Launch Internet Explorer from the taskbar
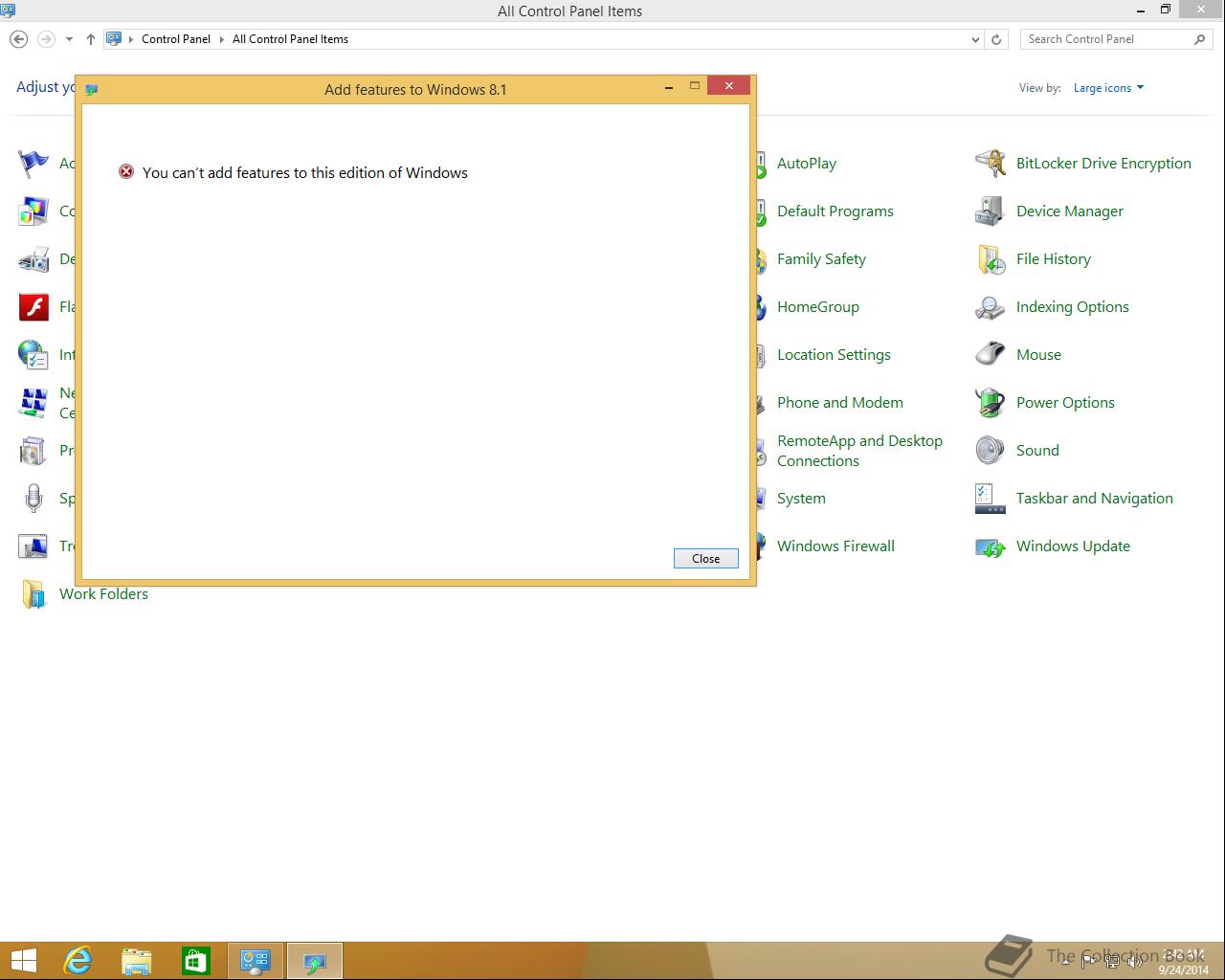 [x=78, y=961]
